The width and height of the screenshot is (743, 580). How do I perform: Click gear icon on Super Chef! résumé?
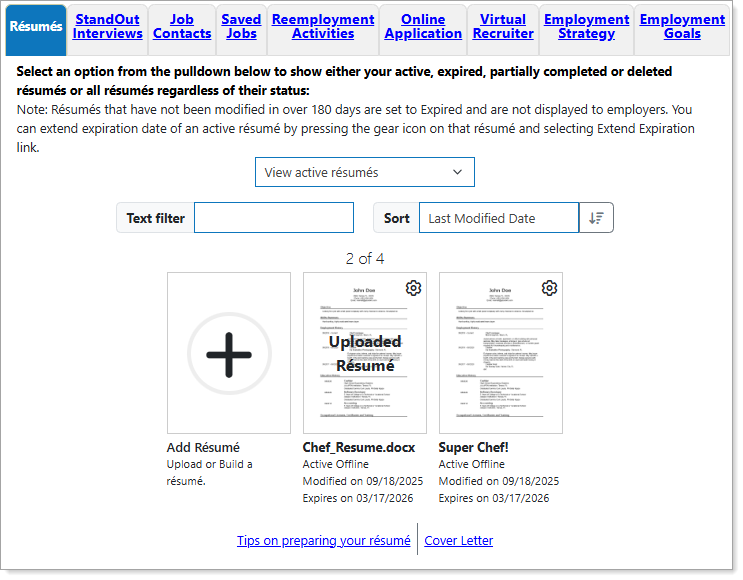point(549,288)
